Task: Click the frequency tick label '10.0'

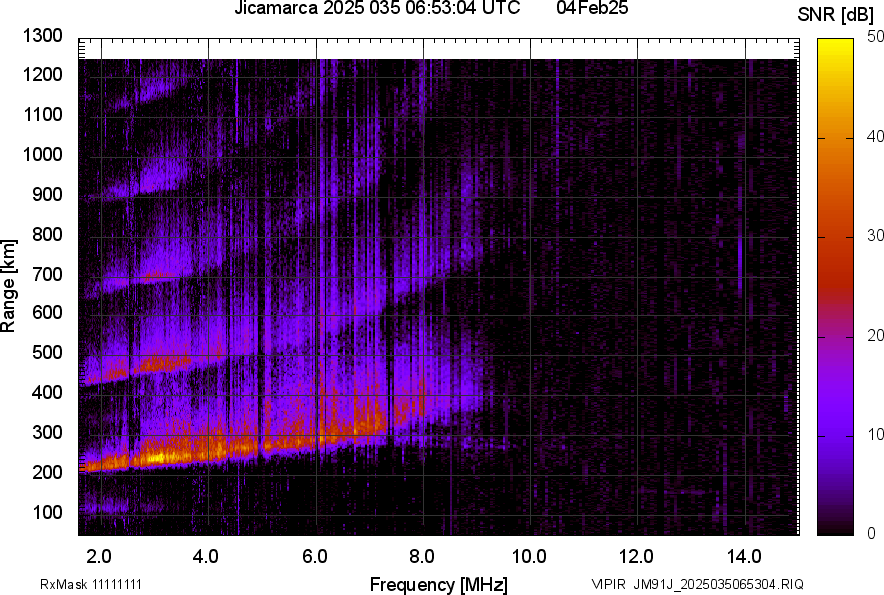Action: click(529, 557)
